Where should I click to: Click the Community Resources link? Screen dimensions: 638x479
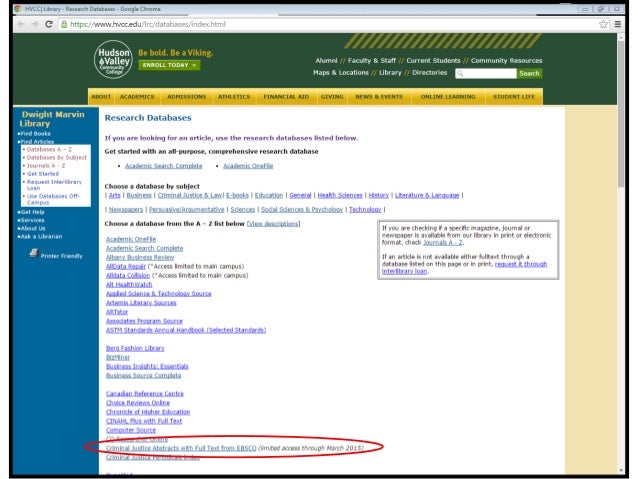(x=507, y=61)
